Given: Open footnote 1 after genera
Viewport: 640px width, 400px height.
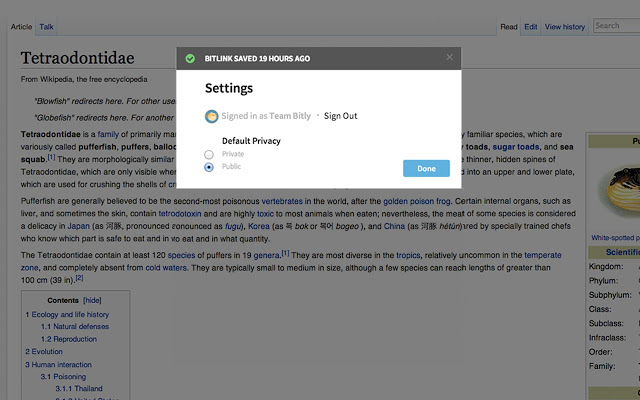Looking at the screenshot, I should click(x=285, y=253).
